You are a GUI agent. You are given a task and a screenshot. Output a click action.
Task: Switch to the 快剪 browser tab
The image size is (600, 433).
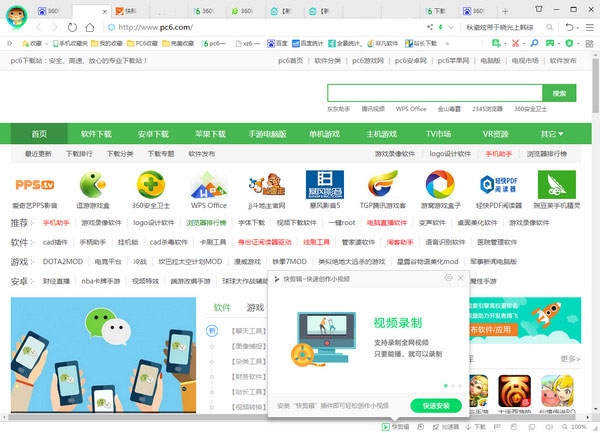[131, 11]
